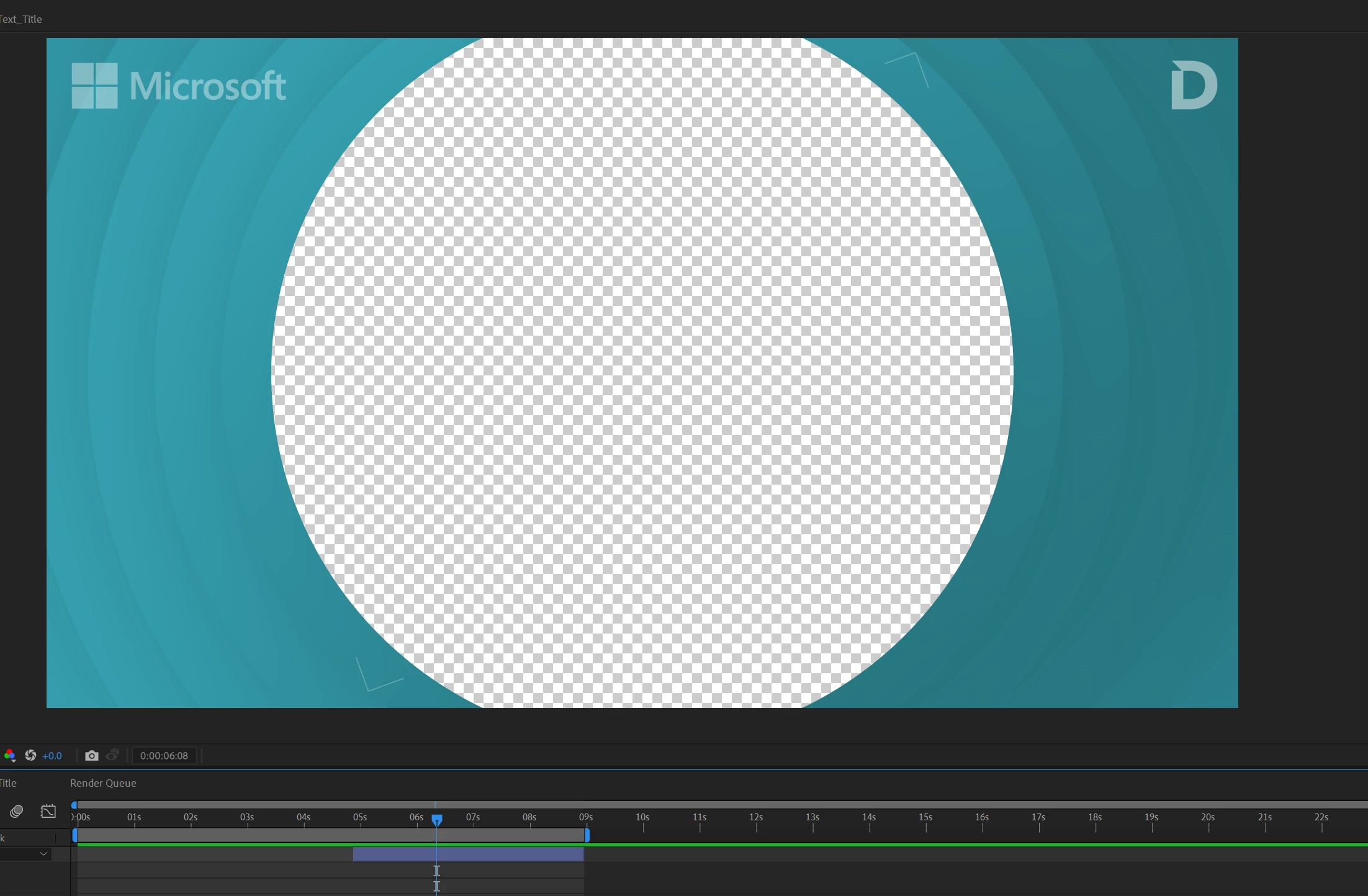Click the upper keyframe marker on timeline
The height and width of the screenshot is (896, 1368).
click(437, 871)
